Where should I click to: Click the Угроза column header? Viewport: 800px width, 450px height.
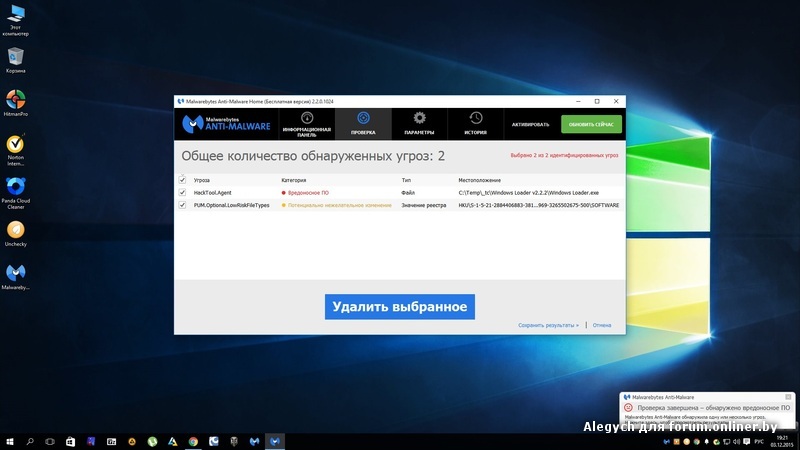[x=202, y=180]
